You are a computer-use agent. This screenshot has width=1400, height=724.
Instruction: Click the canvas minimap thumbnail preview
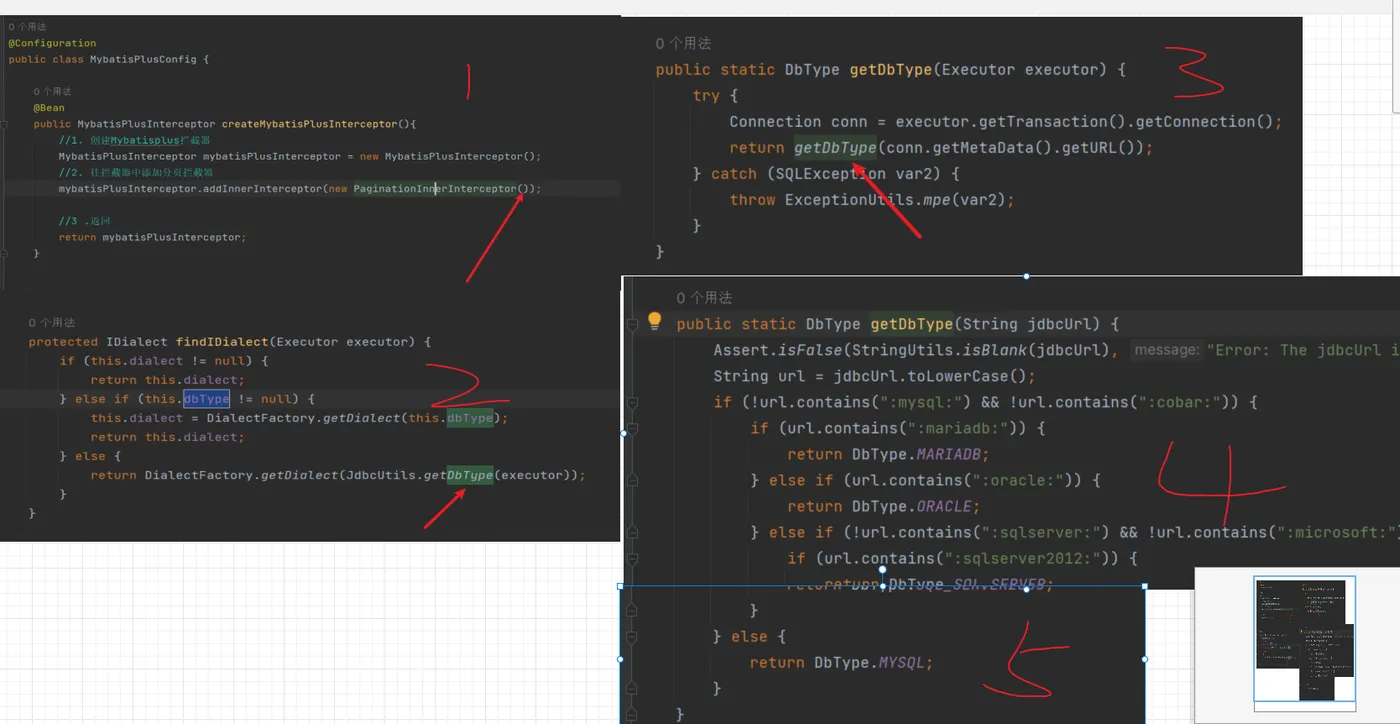[x=1305, y=639]
